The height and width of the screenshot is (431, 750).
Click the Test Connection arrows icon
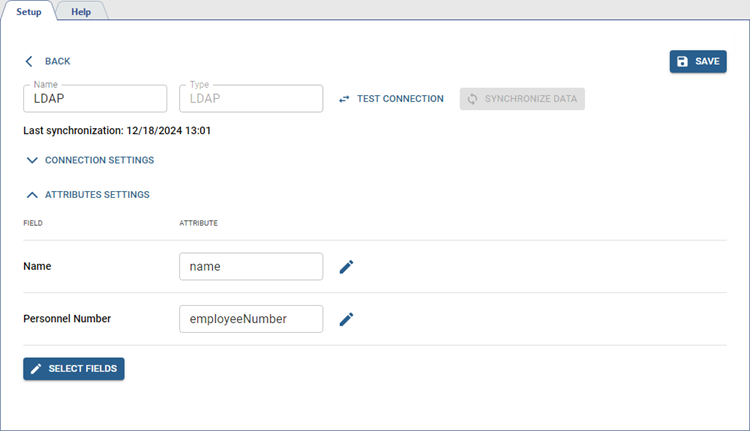[344, 99]
